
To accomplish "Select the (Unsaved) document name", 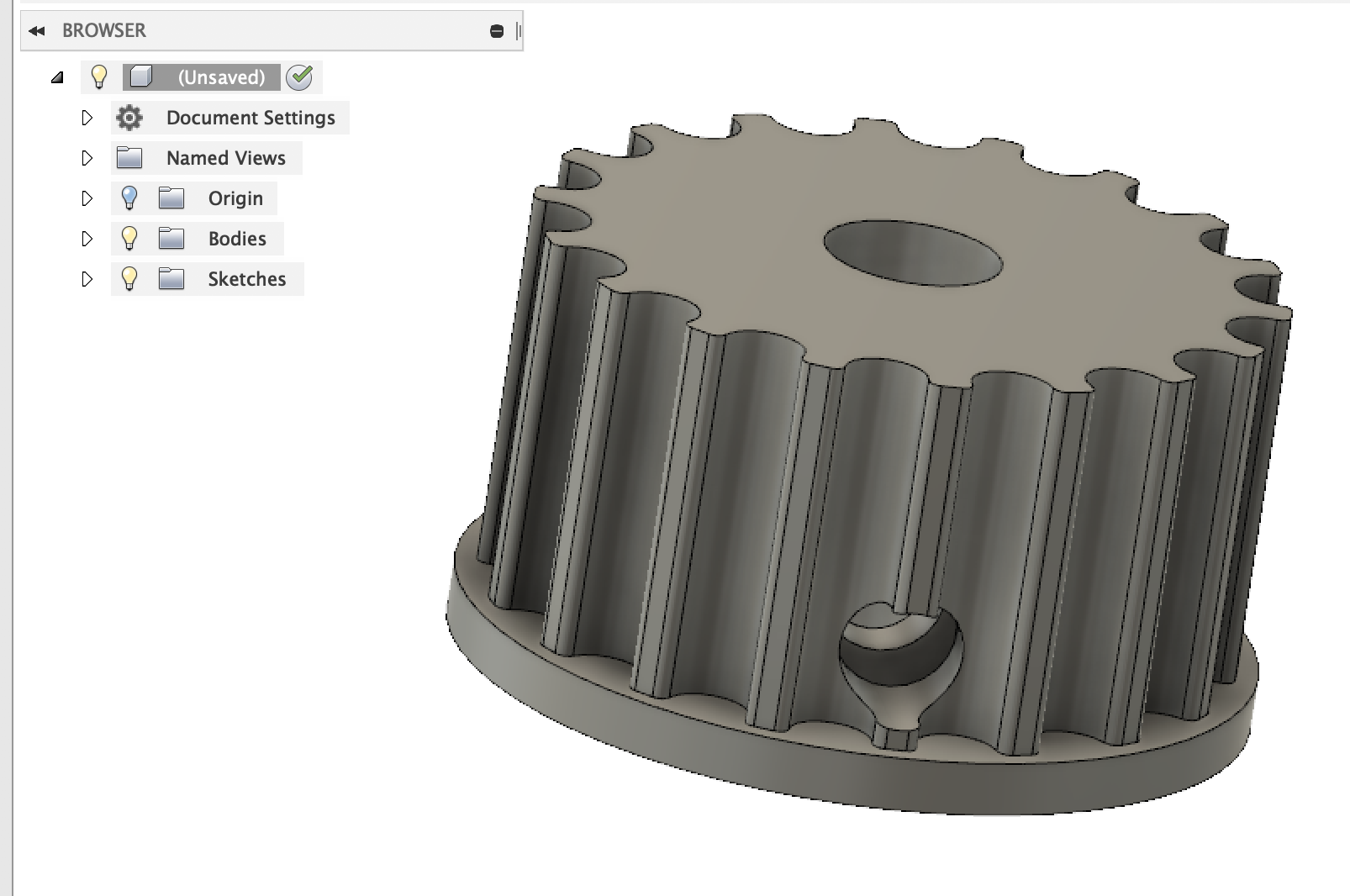I will (221, 77).
